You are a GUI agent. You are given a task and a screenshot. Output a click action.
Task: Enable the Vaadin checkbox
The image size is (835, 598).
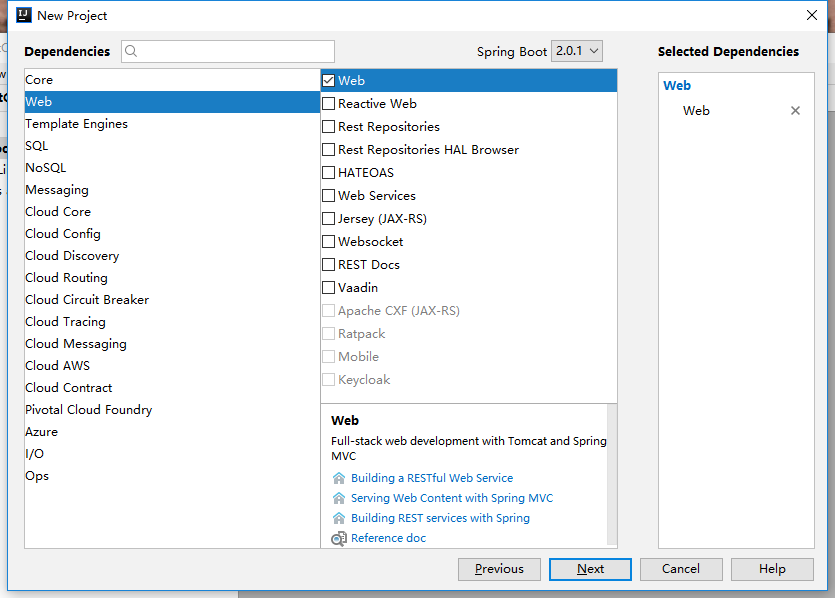click(x=329, y=288)
